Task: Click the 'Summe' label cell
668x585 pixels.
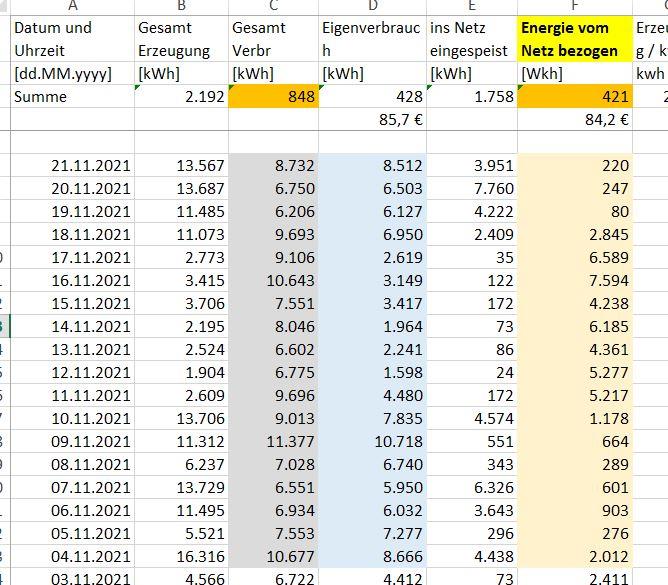Action: coord(72,96)
